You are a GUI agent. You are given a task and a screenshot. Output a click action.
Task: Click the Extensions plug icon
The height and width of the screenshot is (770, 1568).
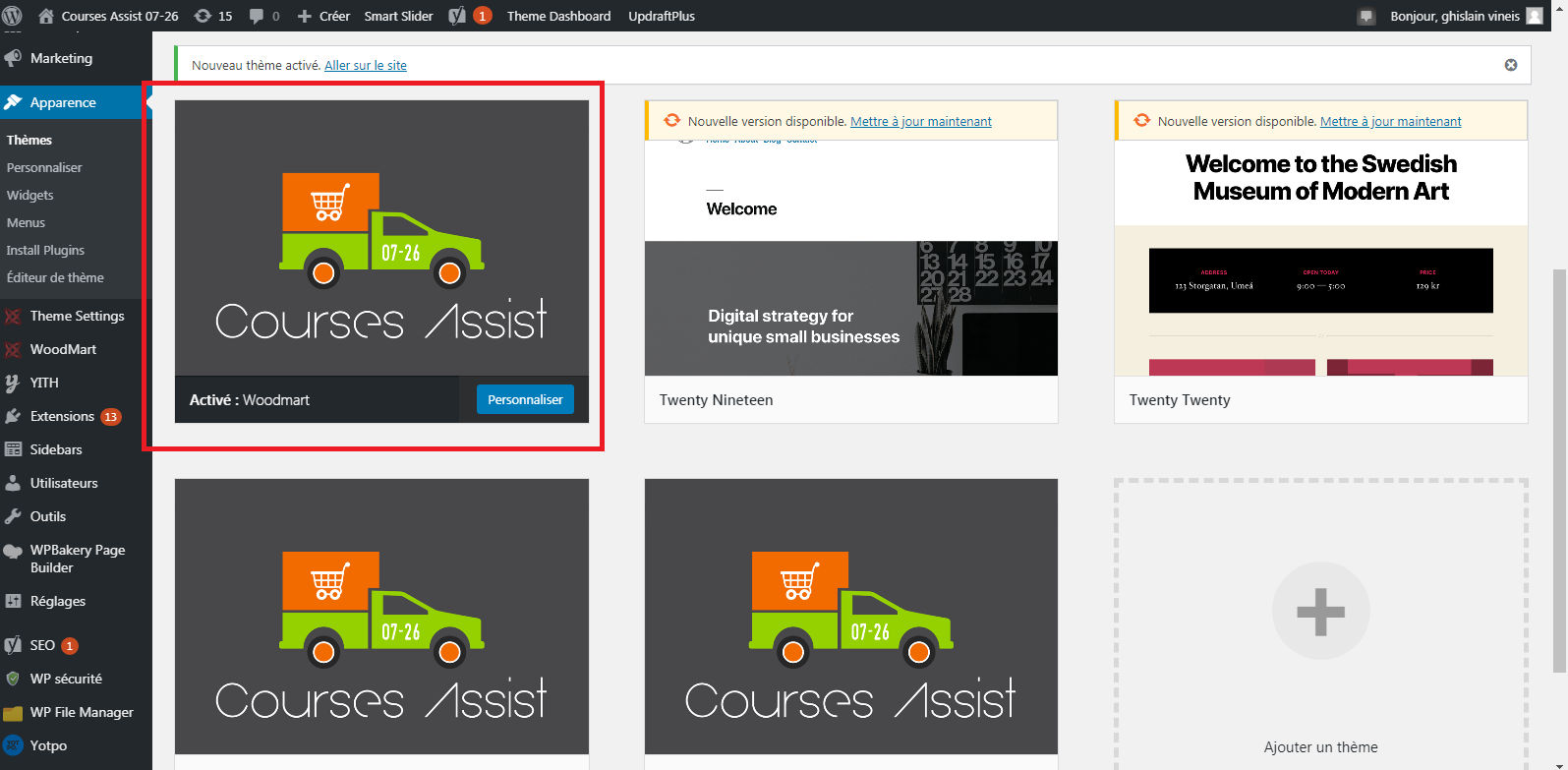click(13, 416)
